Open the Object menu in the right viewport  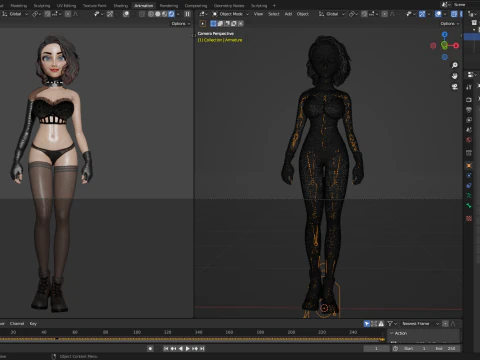pyautogui.click(x=303, y=14)
